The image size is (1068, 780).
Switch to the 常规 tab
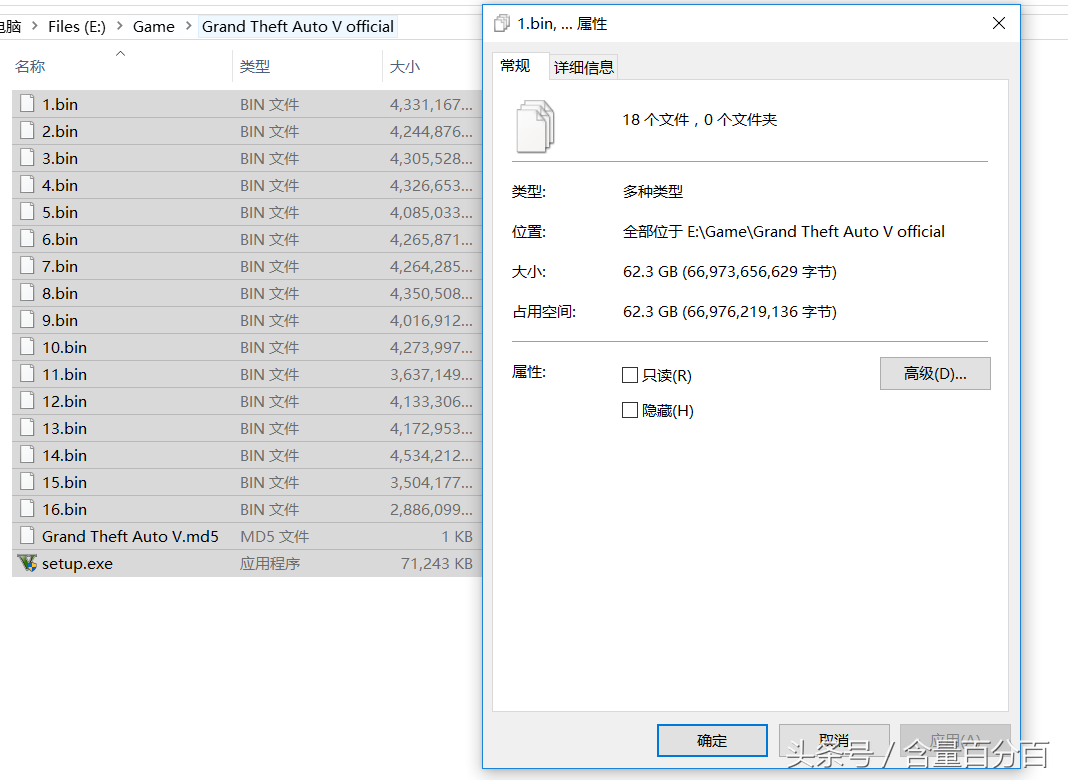516,66
